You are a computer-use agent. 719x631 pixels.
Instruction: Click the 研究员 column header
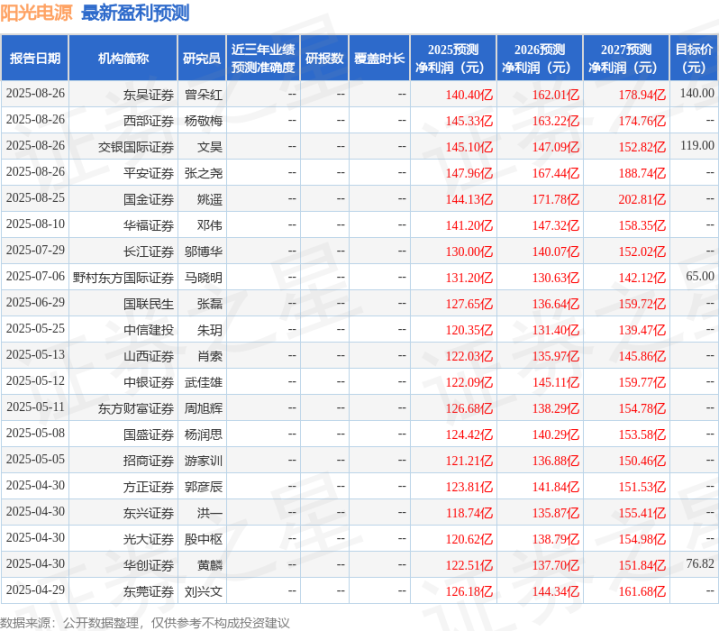[x=202, y=58]
